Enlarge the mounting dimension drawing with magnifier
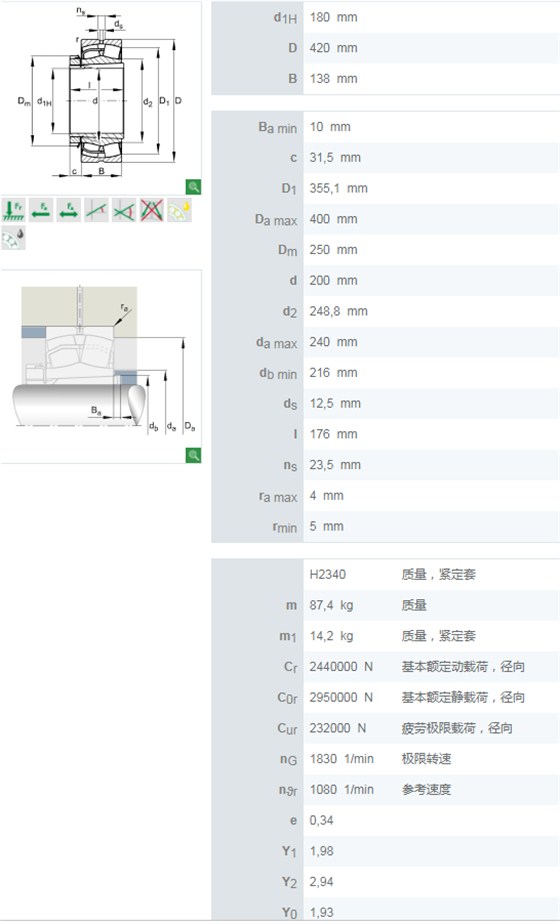The height and width of the screenshot is (924, 560). click(193, 455)
